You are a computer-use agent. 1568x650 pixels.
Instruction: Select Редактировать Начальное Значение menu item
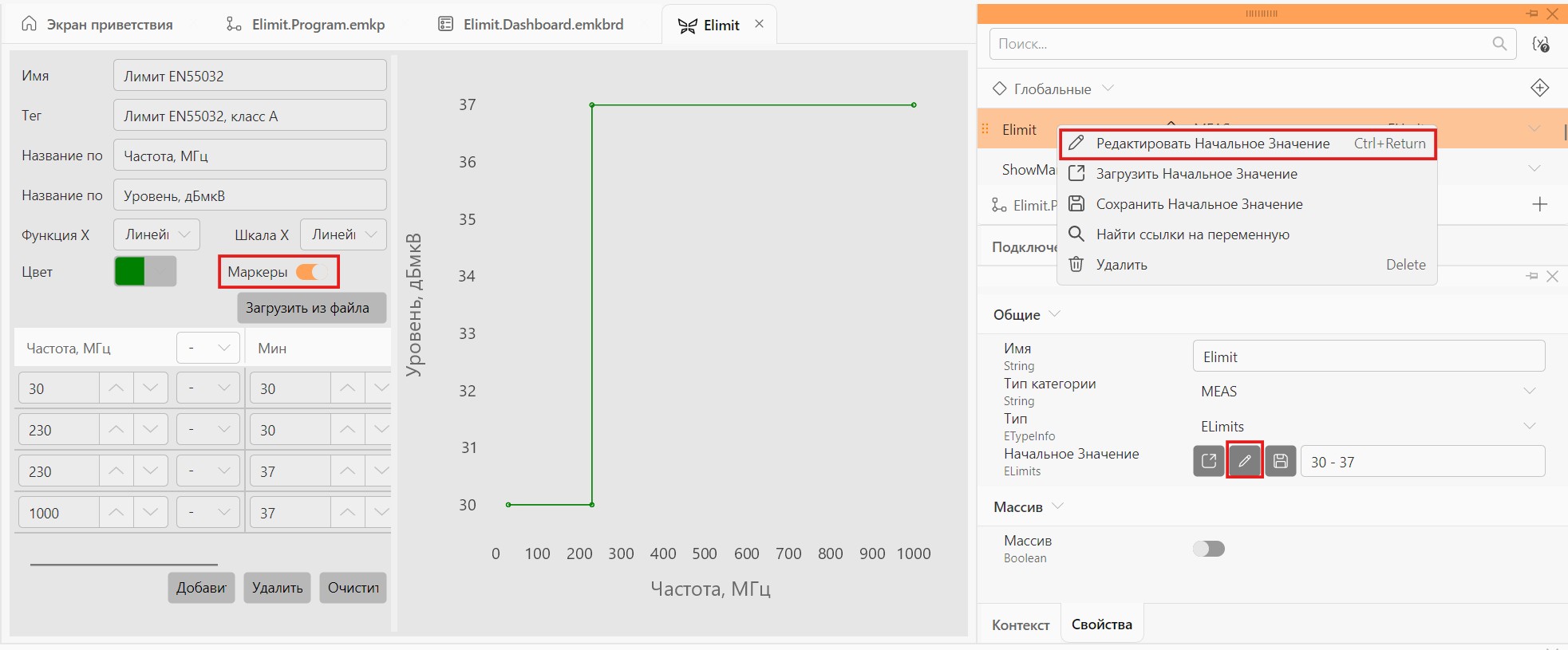click(x=1247, y=144)
